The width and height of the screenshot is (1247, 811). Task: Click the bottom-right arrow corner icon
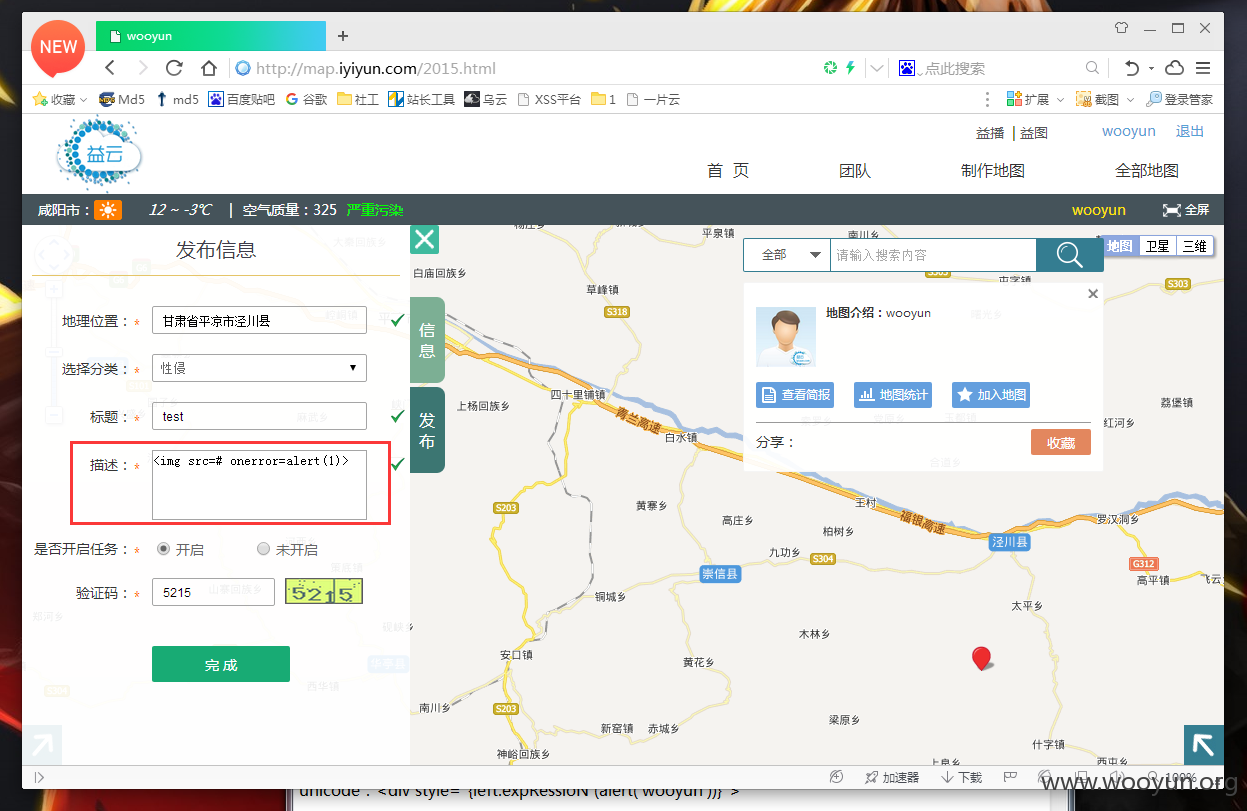tap(1204, 745)
